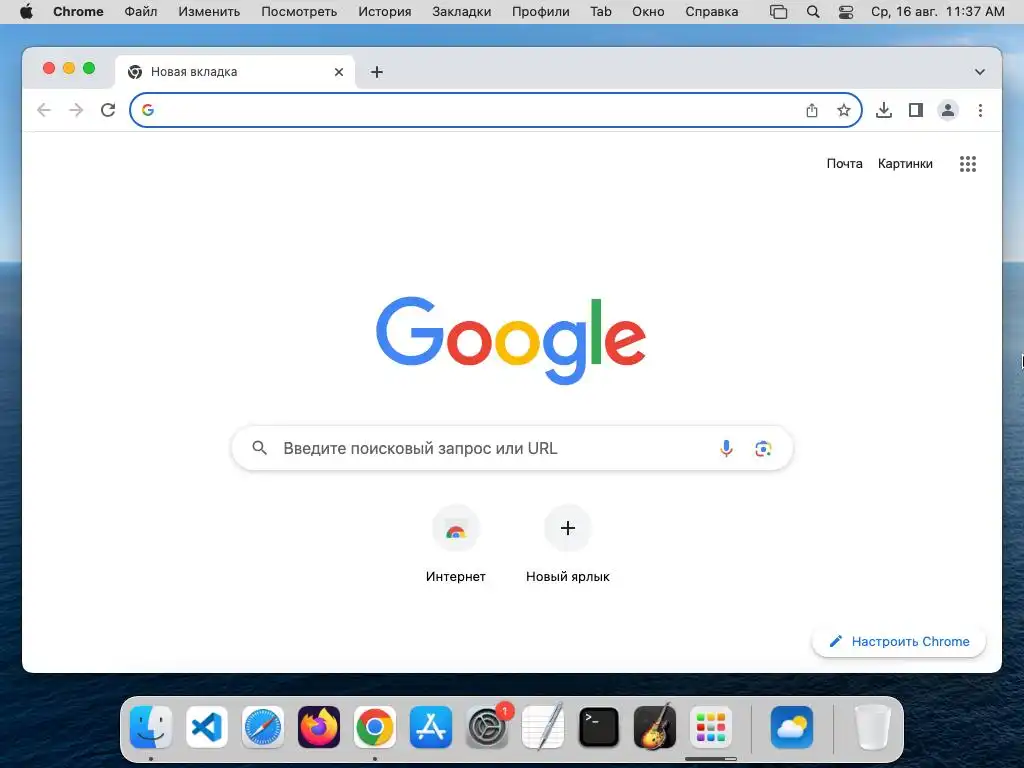
Task: Click Chrome icon in the Dock
Action: click(x=375, y=727)
